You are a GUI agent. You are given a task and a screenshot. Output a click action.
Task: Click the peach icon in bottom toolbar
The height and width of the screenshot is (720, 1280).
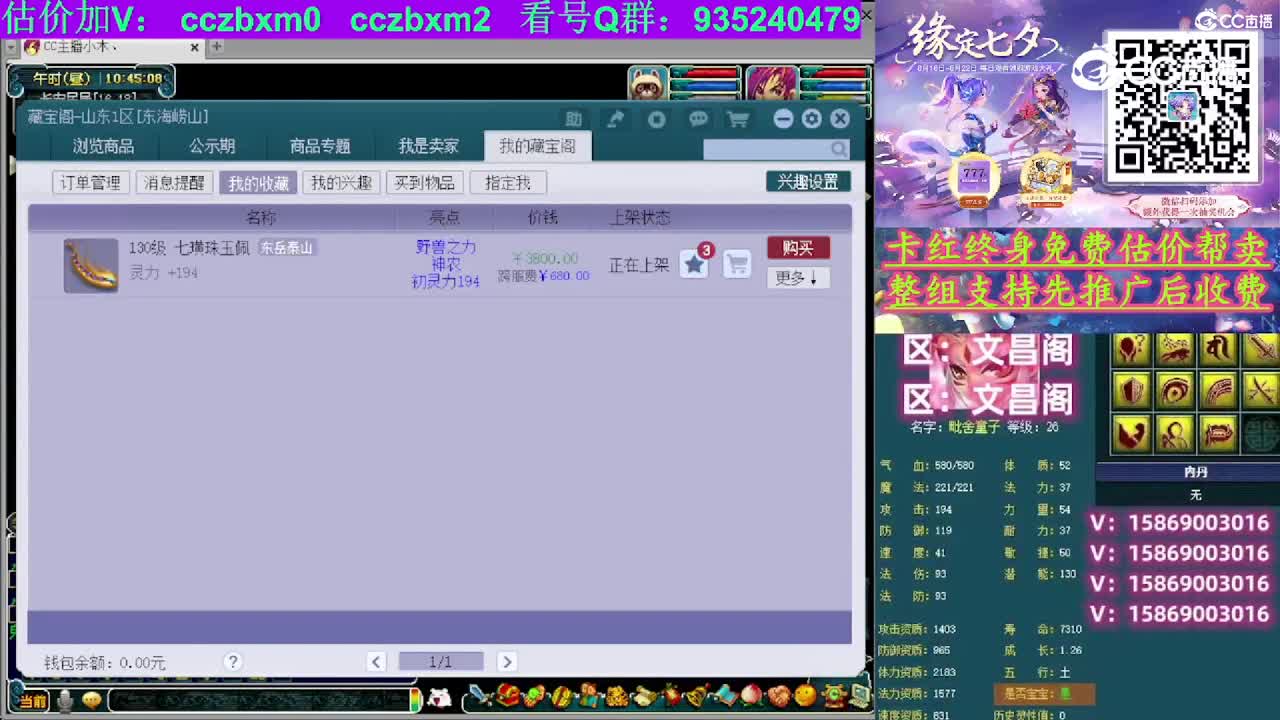click(x=750, y=695)
